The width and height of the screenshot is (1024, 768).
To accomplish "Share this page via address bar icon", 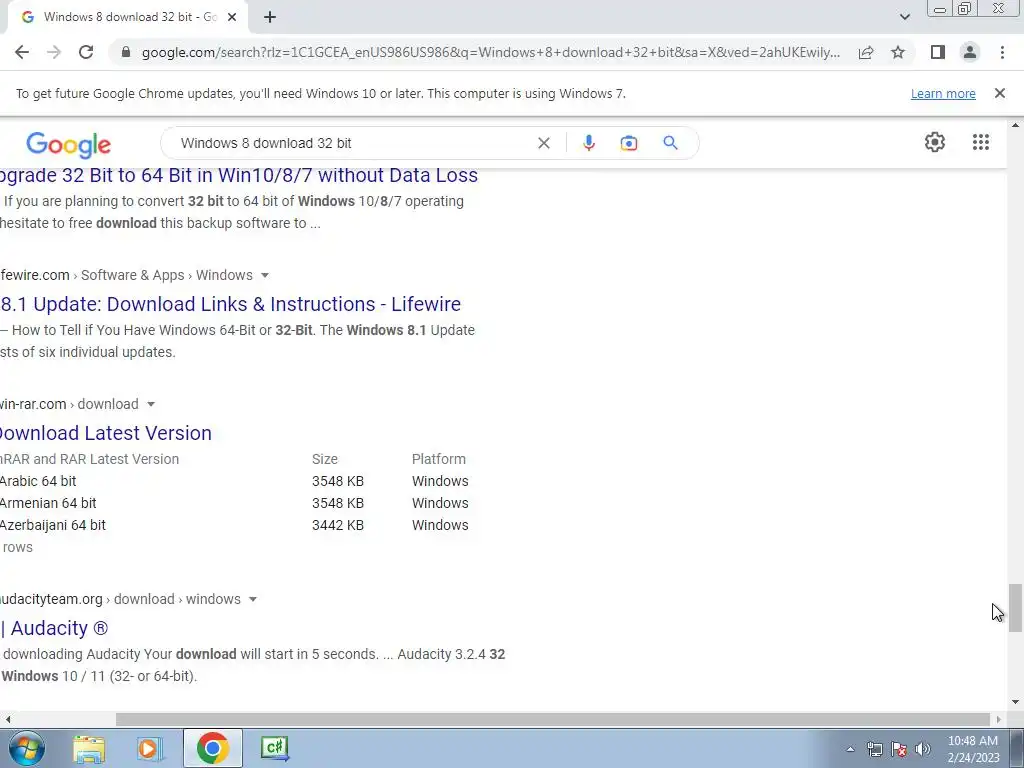I will point(866,52).
